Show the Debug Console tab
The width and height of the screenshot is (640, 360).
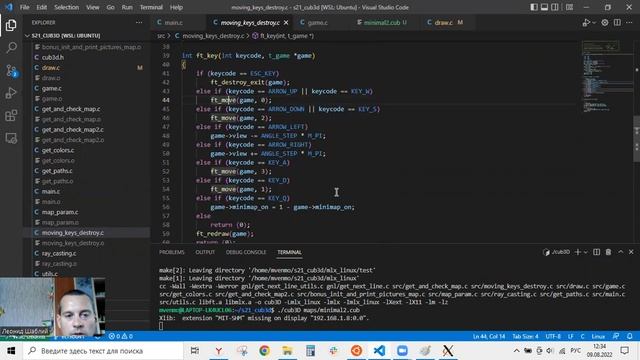pyautogui.click(x=246, y=252)
